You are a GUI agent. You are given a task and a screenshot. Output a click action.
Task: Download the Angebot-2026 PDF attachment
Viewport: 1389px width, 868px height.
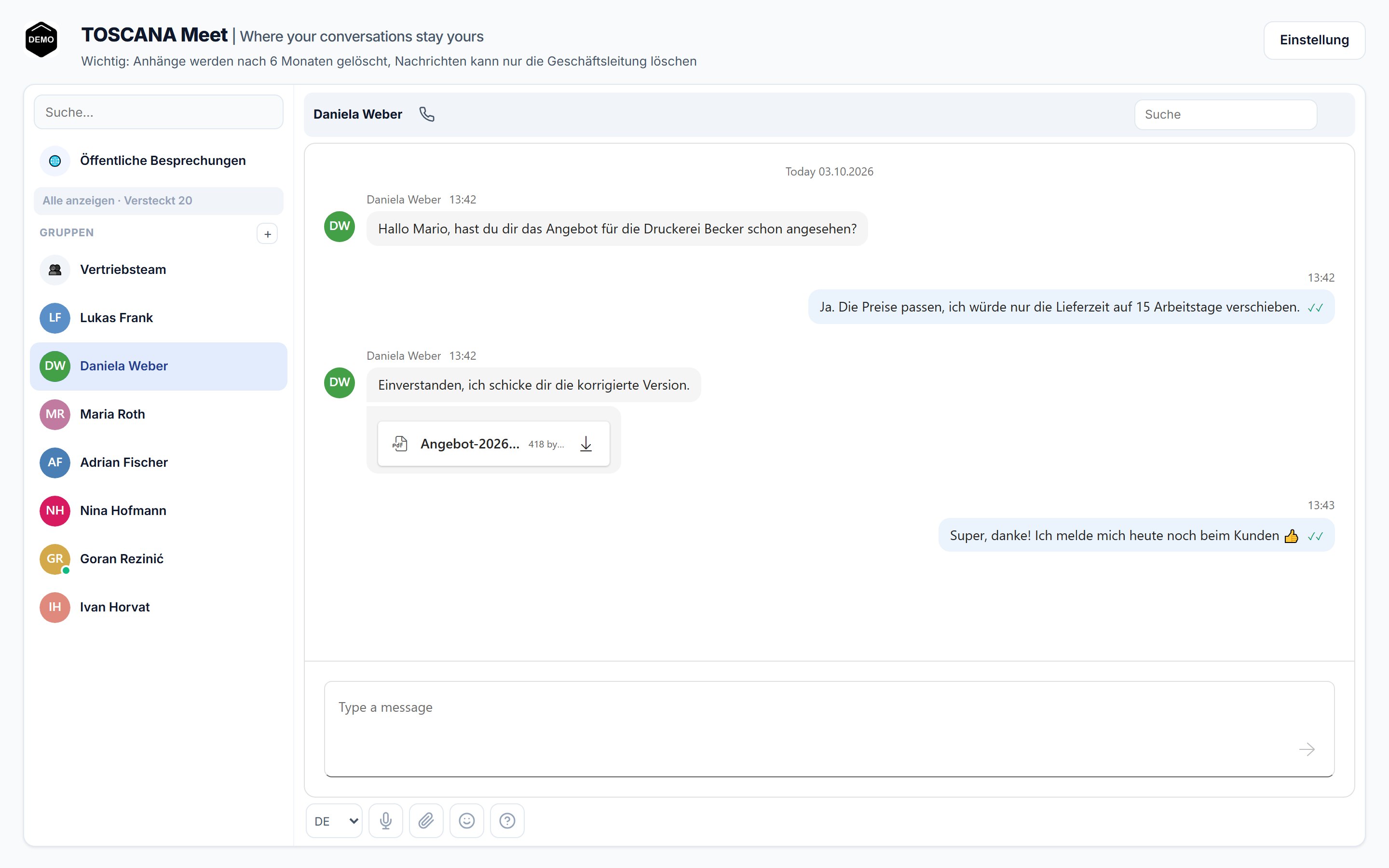(586, 444)
